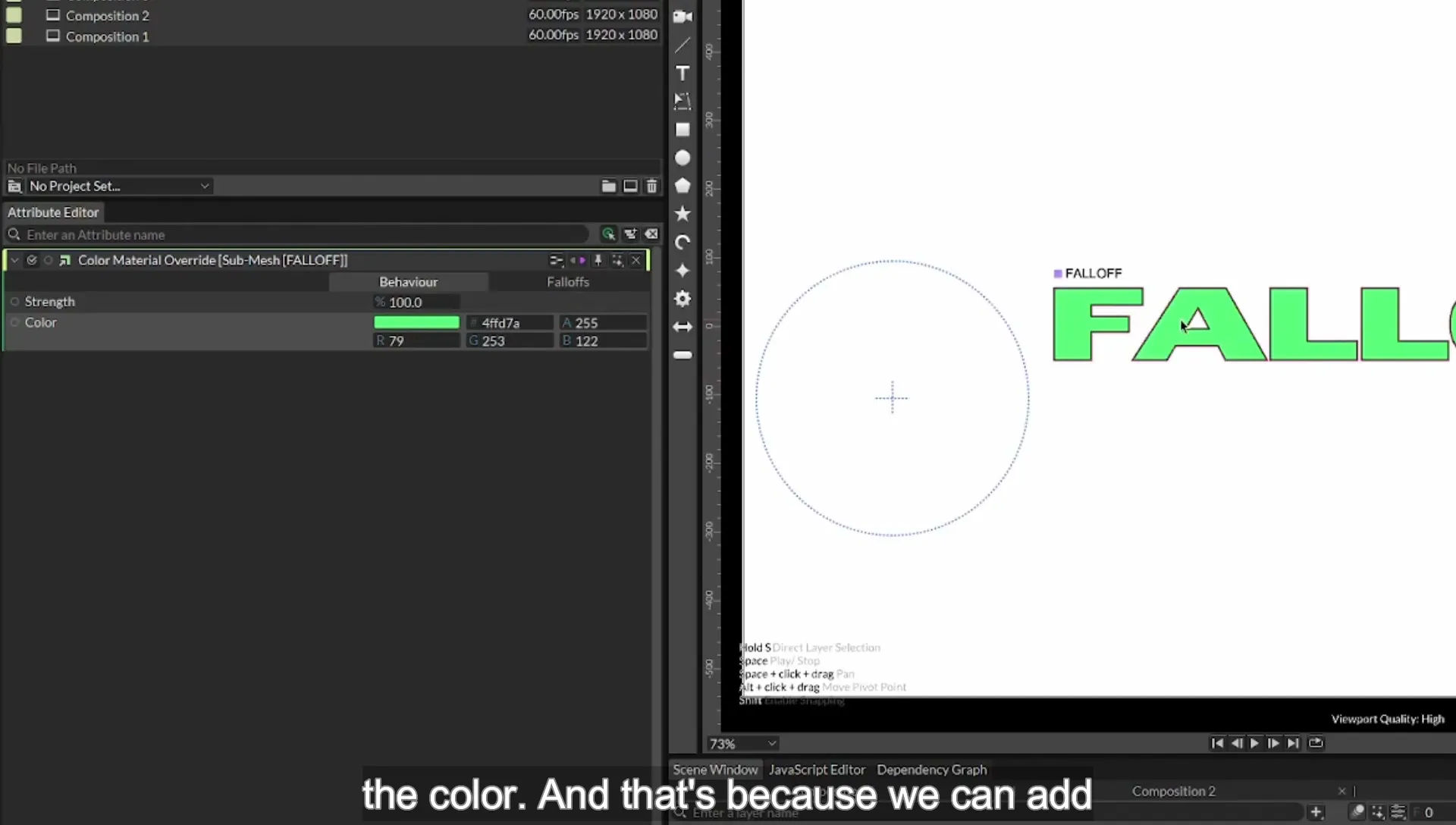
Task: Collapse the Color Material Override section
Action: [14, 260]
